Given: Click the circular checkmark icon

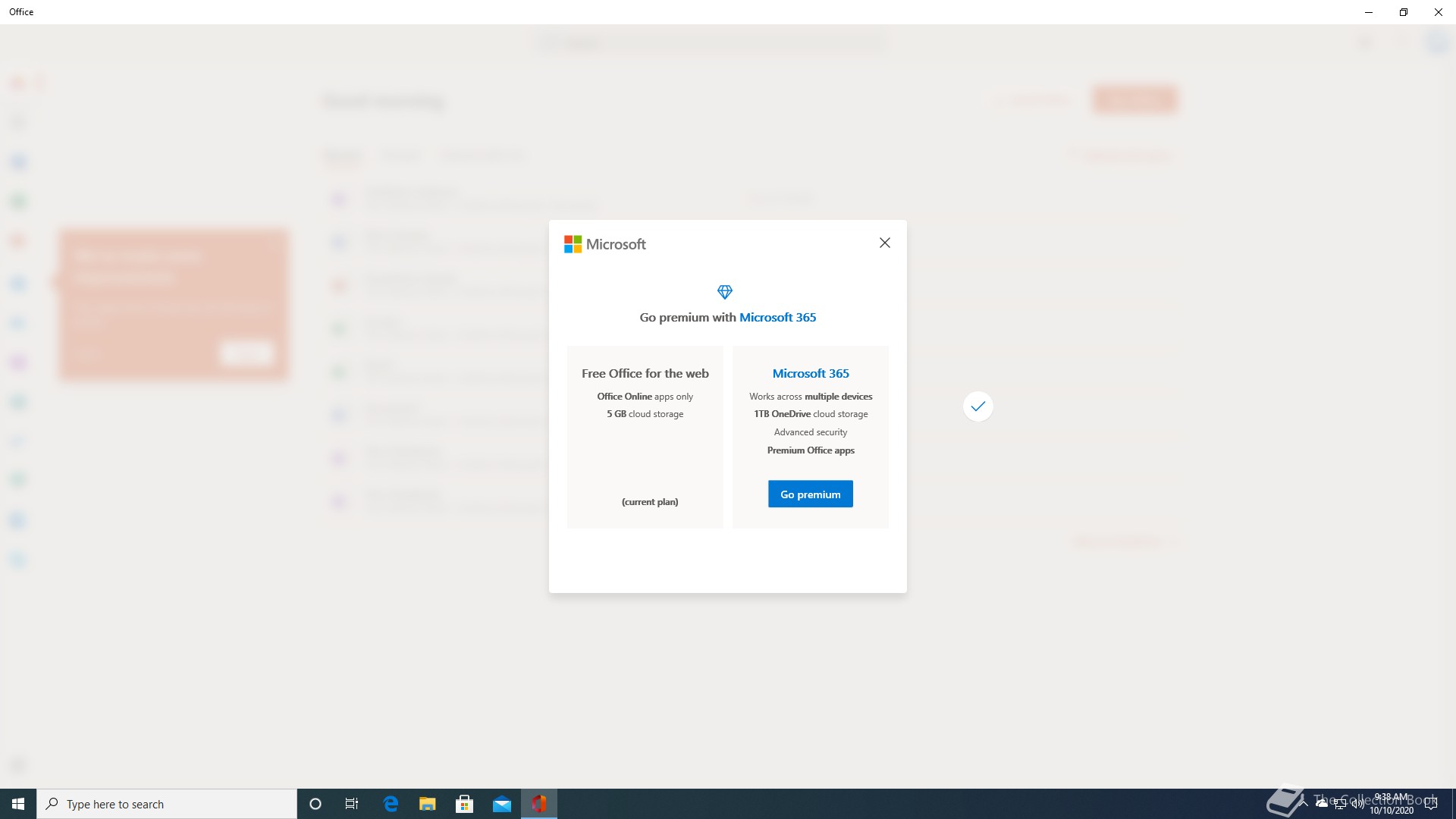Looking at the screenshot, I should (977, 406).
